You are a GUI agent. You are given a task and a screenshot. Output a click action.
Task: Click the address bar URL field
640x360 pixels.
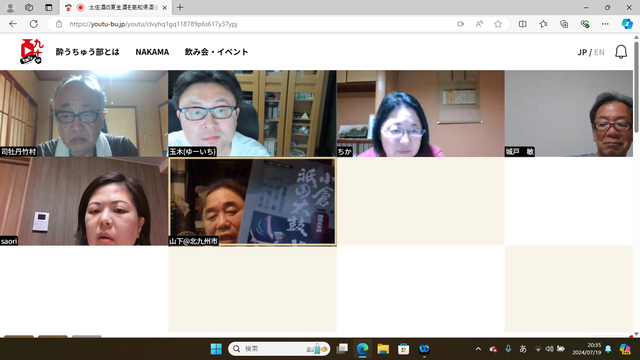(257, 24)
